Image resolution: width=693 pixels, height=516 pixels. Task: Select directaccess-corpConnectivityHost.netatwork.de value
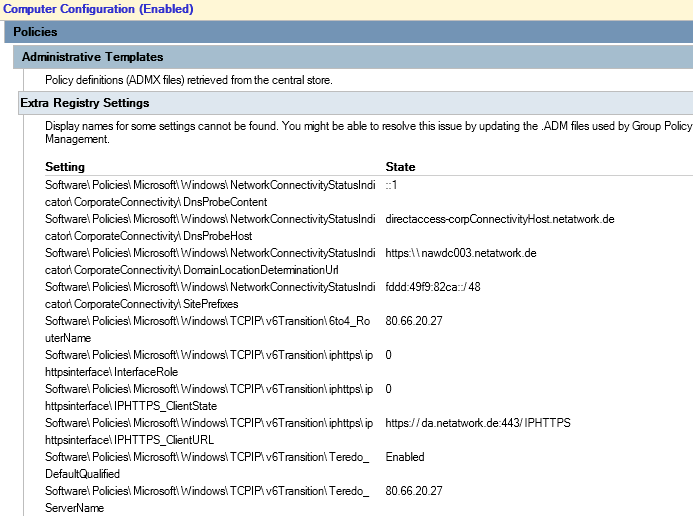500,219
